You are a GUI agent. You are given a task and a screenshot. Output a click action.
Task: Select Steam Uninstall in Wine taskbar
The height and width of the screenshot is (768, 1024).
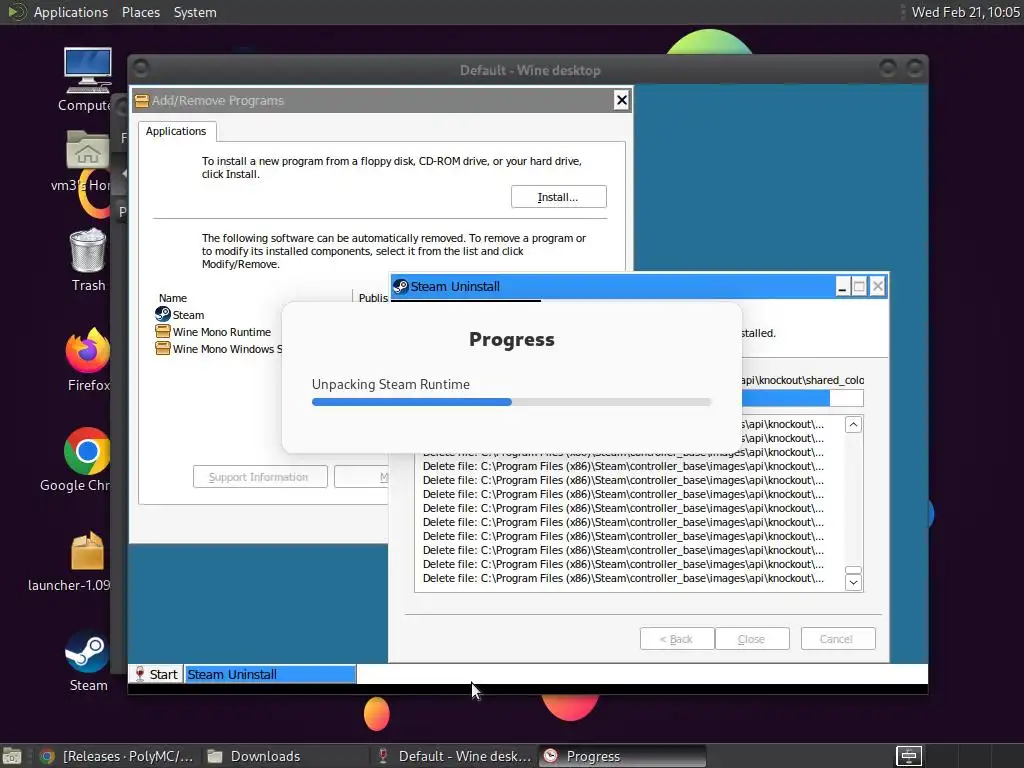(x=270, y=674)
